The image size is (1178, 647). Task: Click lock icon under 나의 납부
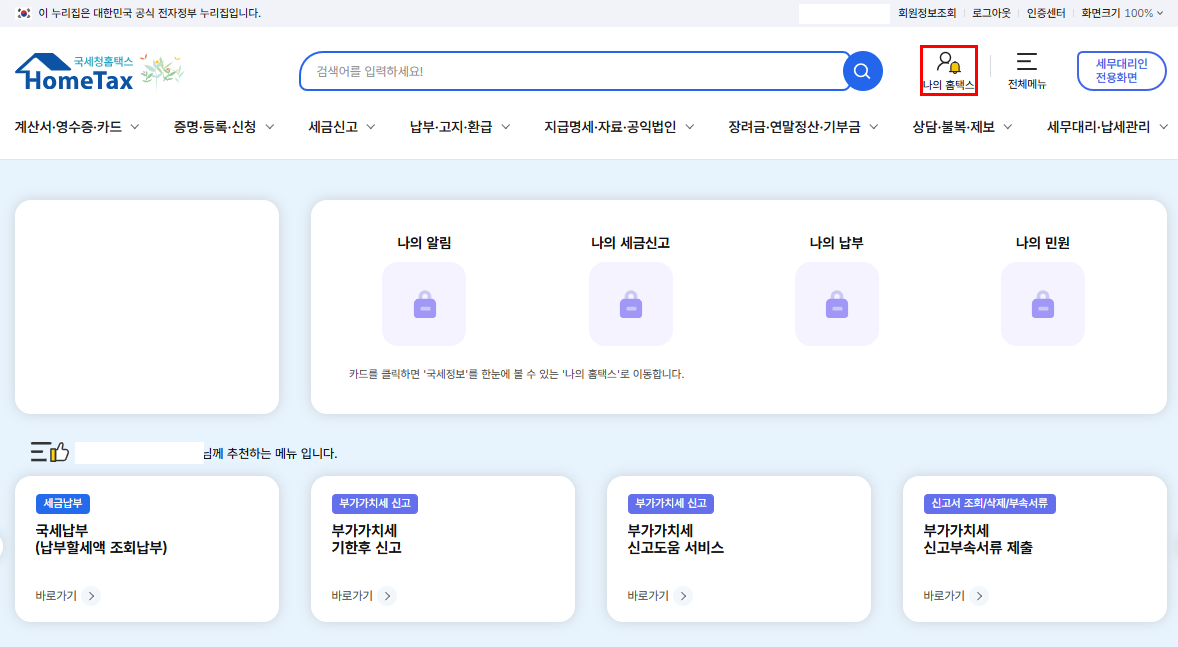click(836, 304)
